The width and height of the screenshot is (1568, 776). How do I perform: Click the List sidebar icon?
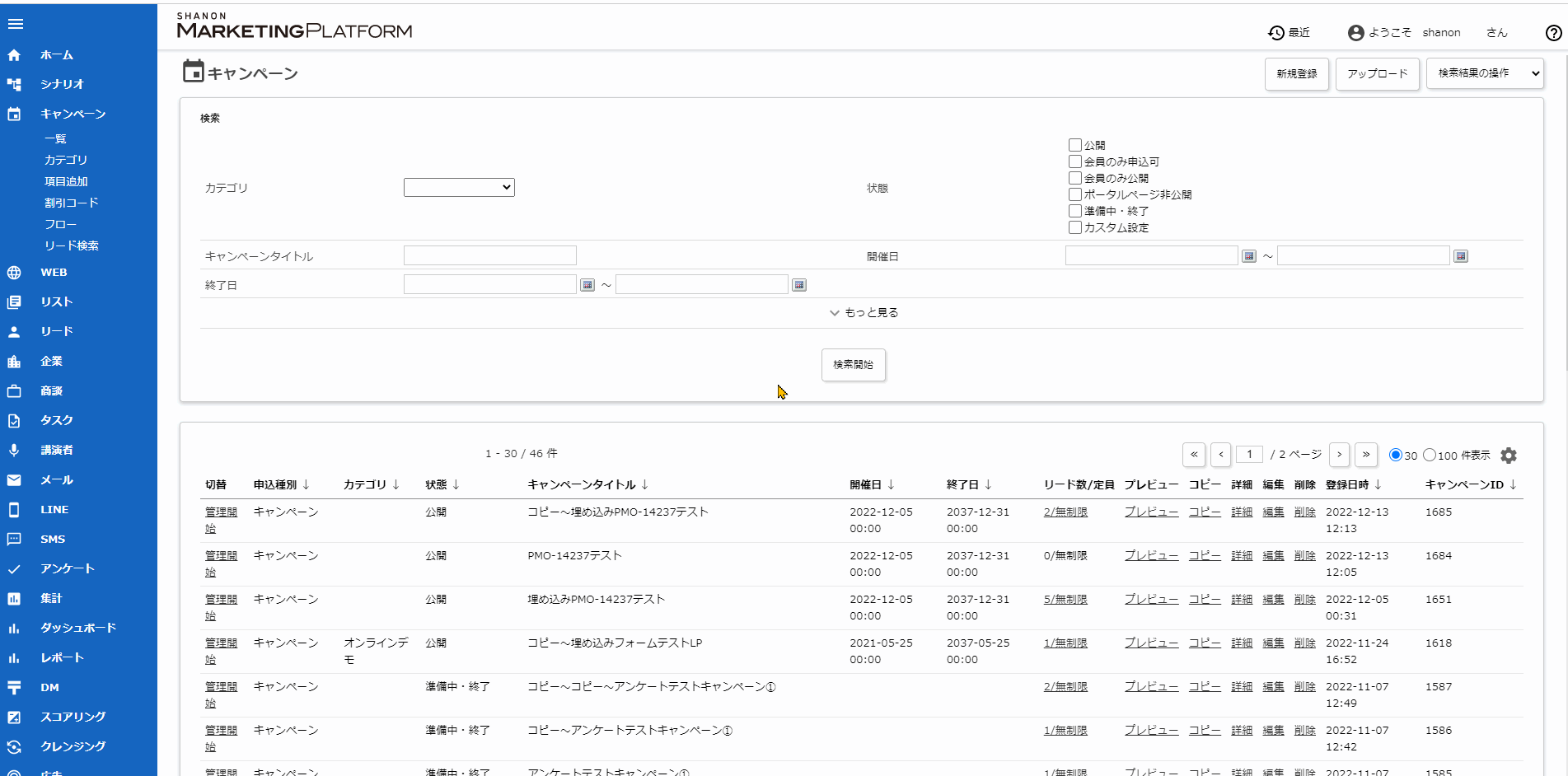[14, 302]
